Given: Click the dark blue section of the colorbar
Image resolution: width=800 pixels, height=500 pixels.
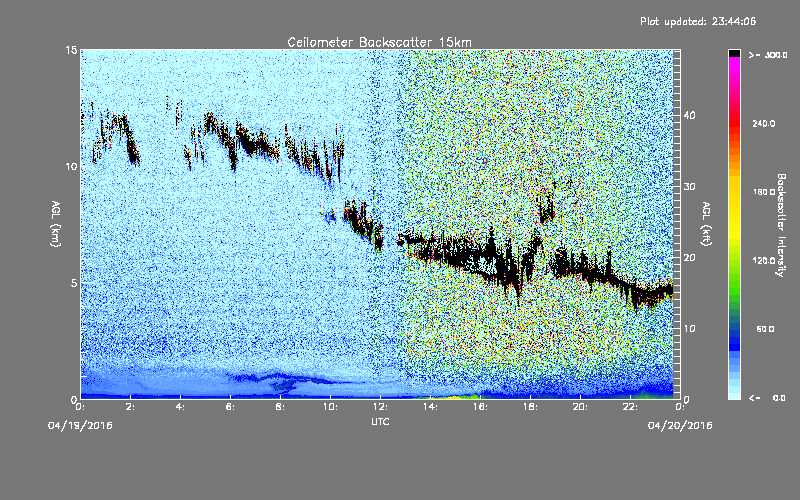Looking at the screenshot, I should (x=734, y=339).
